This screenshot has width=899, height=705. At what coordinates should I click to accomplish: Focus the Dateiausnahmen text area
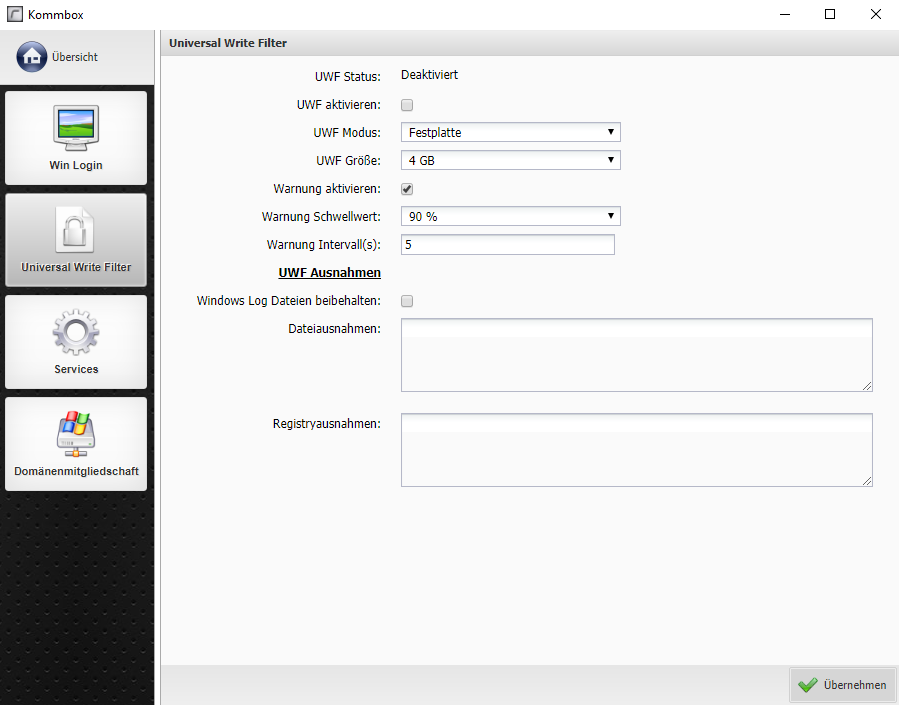[x=636, y=355]
